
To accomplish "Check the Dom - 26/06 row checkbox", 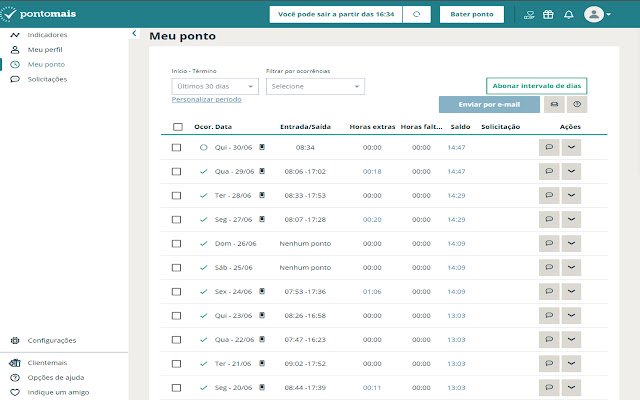I will point(176,244).
